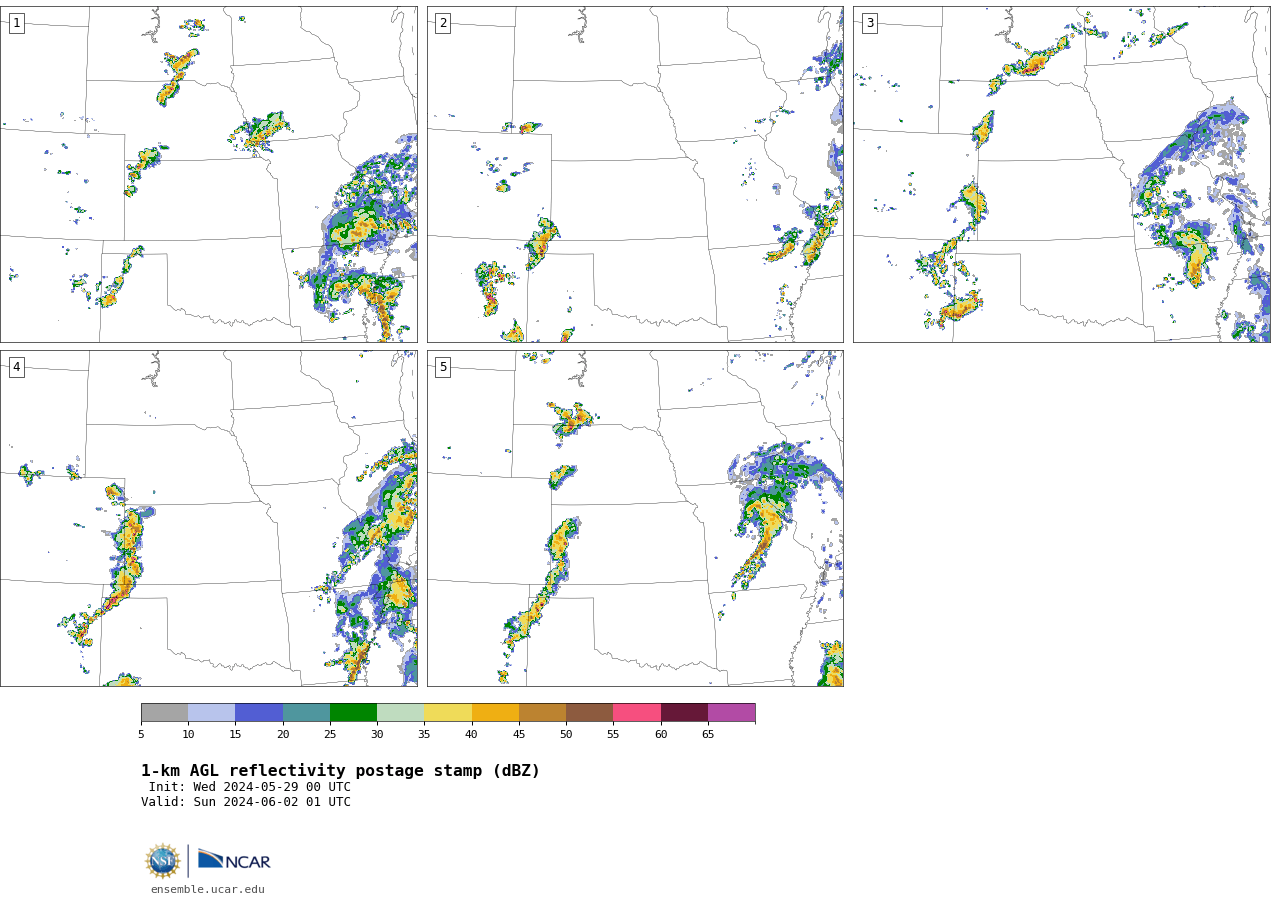Click the panel number label '5'

point(443,367)
